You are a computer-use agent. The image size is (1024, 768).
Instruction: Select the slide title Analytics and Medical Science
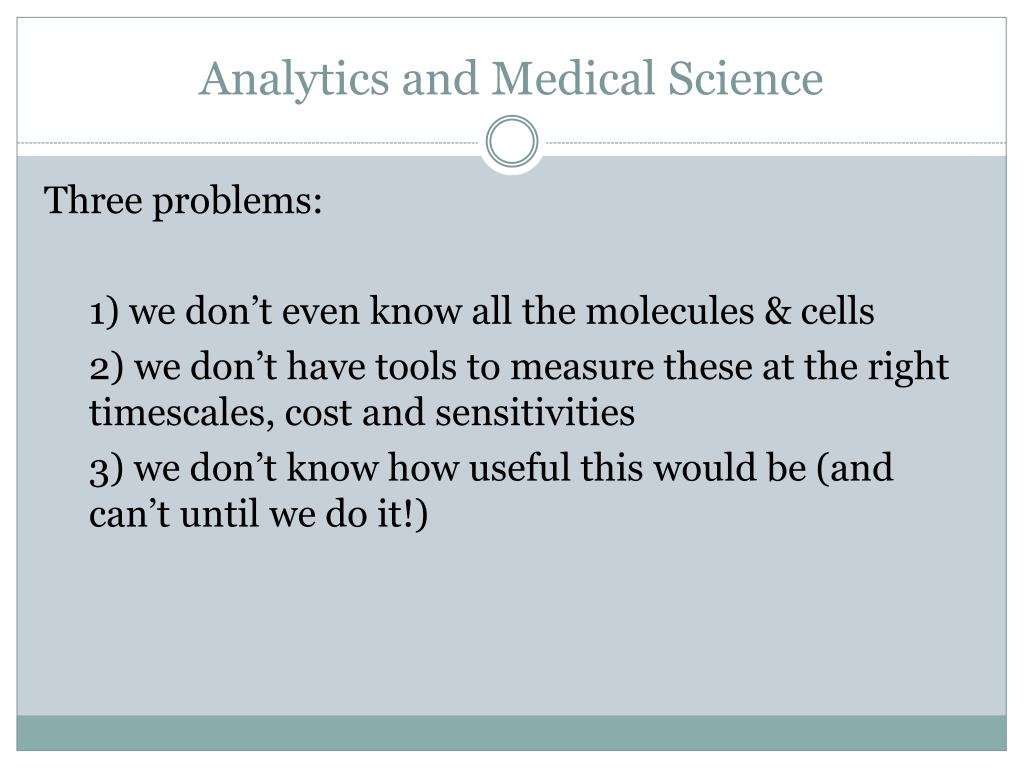tap(511, 79)
